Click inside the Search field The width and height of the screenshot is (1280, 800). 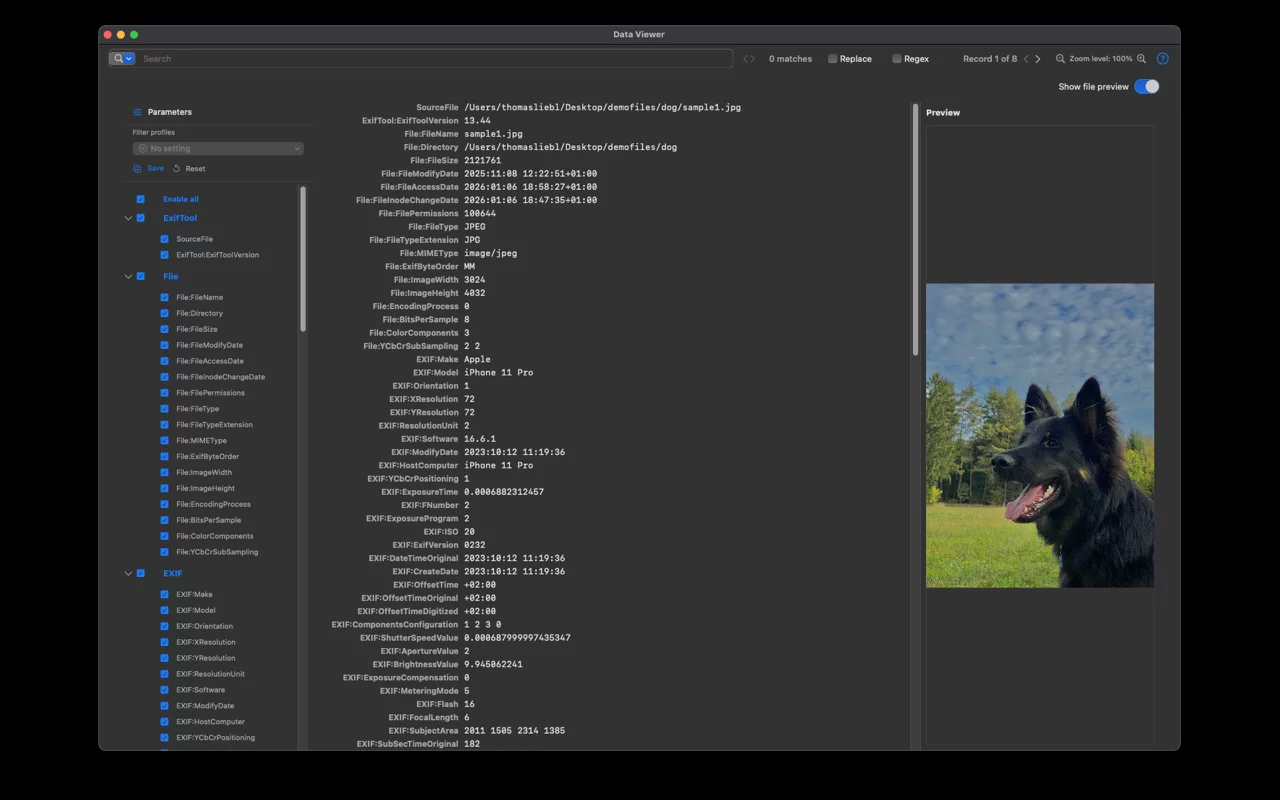(x=435, y=59)
